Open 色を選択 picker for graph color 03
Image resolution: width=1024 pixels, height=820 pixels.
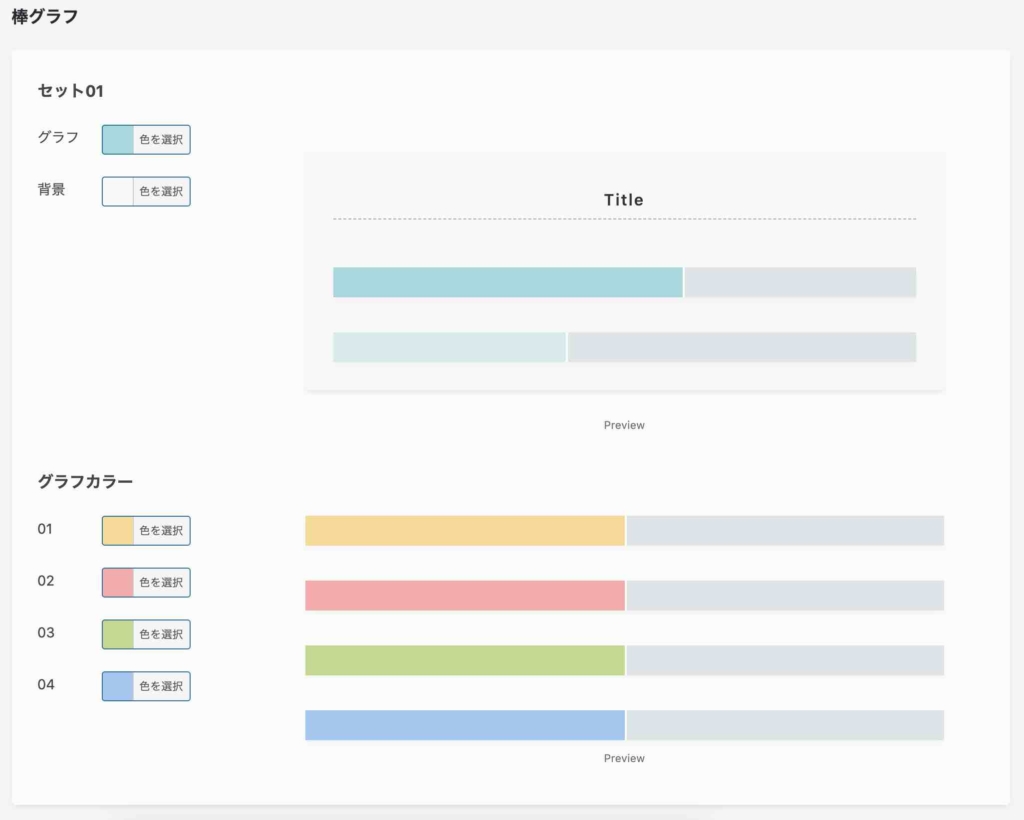(161, 635)
